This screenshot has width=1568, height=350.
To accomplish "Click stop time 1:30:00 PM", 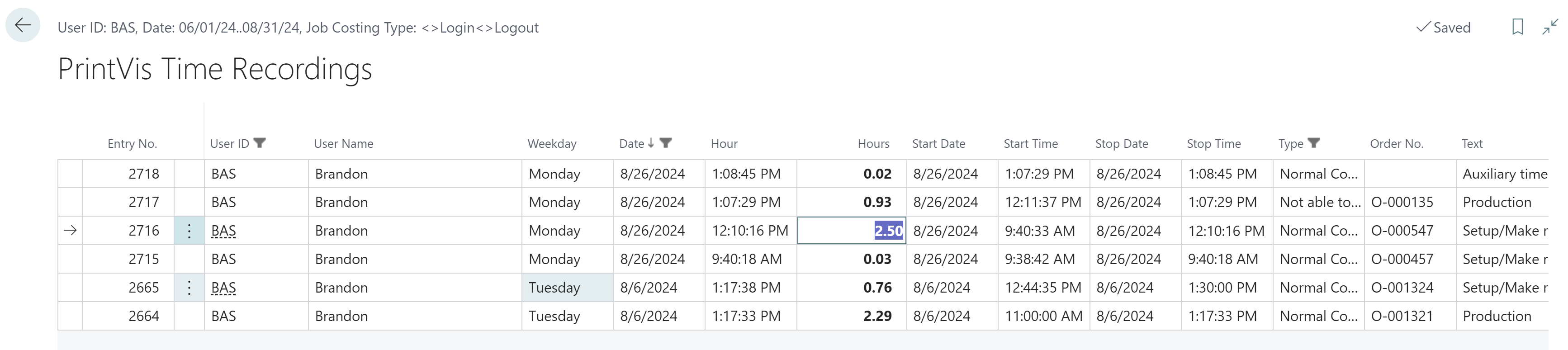I will pos(1222,287).
